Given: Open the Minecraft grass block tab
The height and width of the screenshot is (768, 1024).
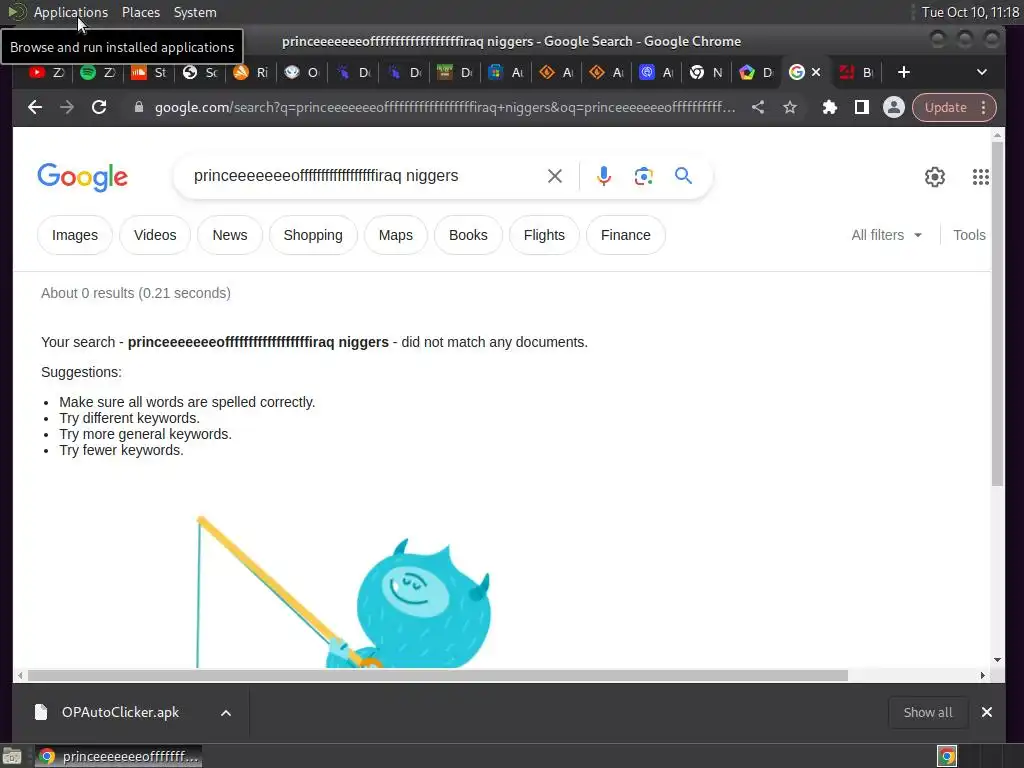Looking at the screenshot, I should coord(454,72).
